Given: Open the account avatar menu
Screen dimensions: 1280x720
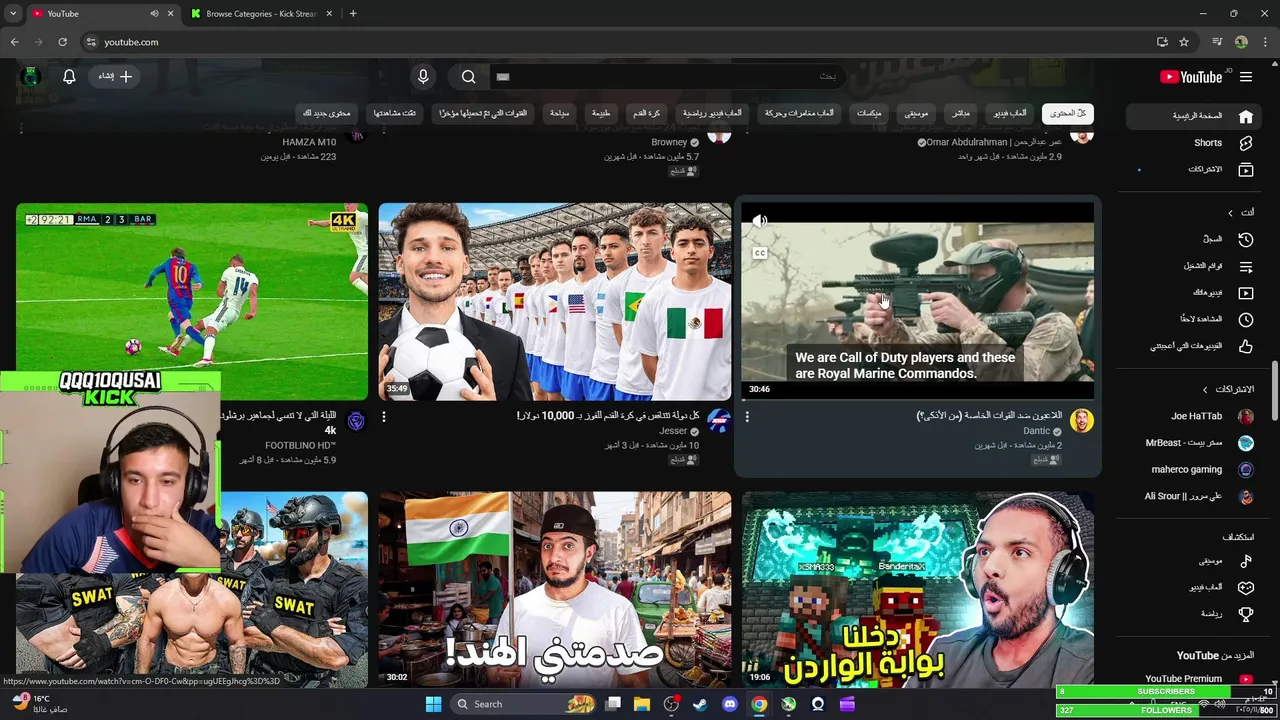Looking at the screenshot, I should (x=30, y=76).
